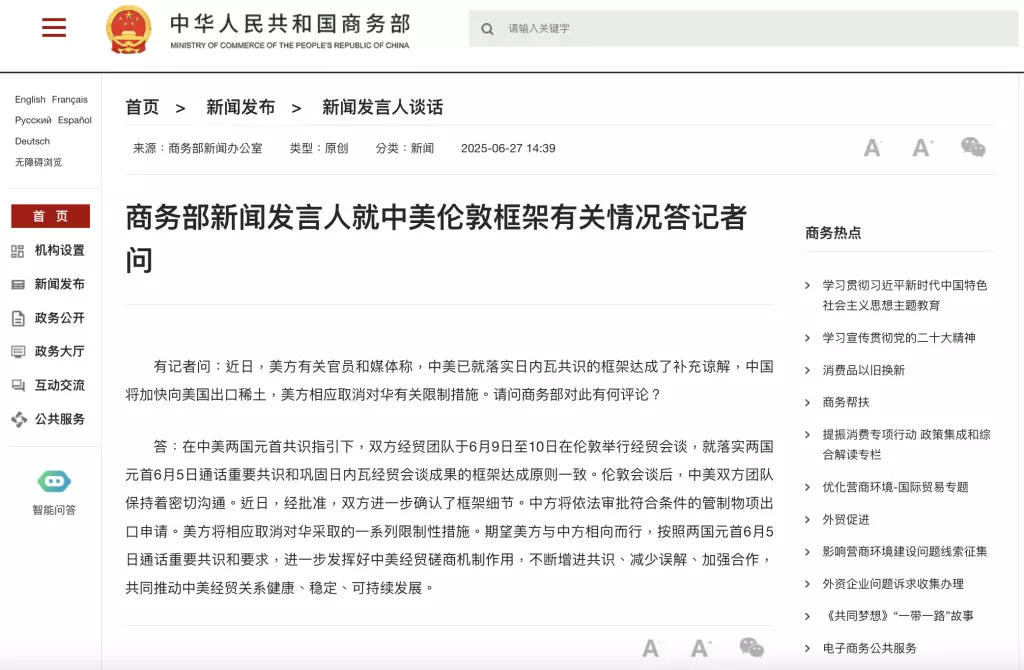
Task: Click the national emblem logo
Action: (x=129, y=29)
